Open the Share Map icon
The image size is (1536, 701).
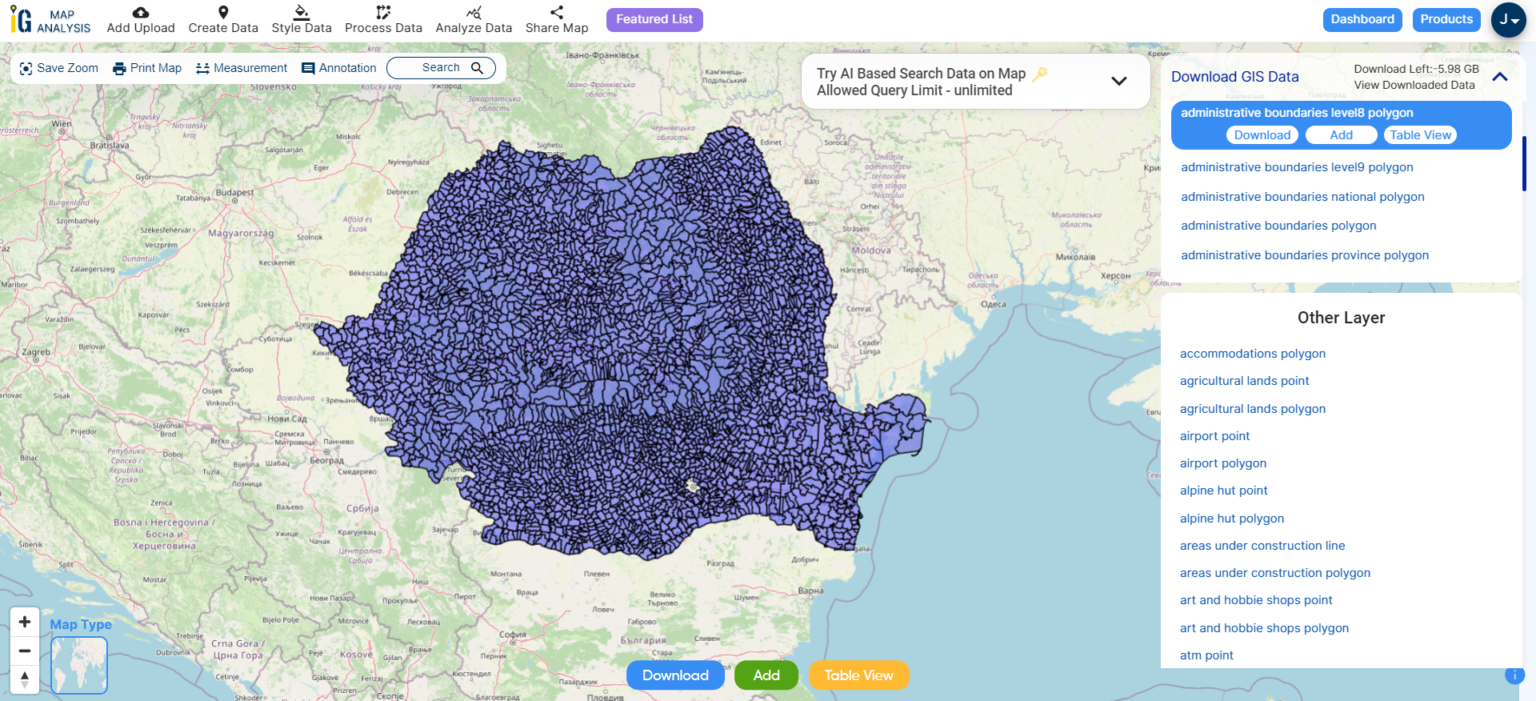(557, 12)
